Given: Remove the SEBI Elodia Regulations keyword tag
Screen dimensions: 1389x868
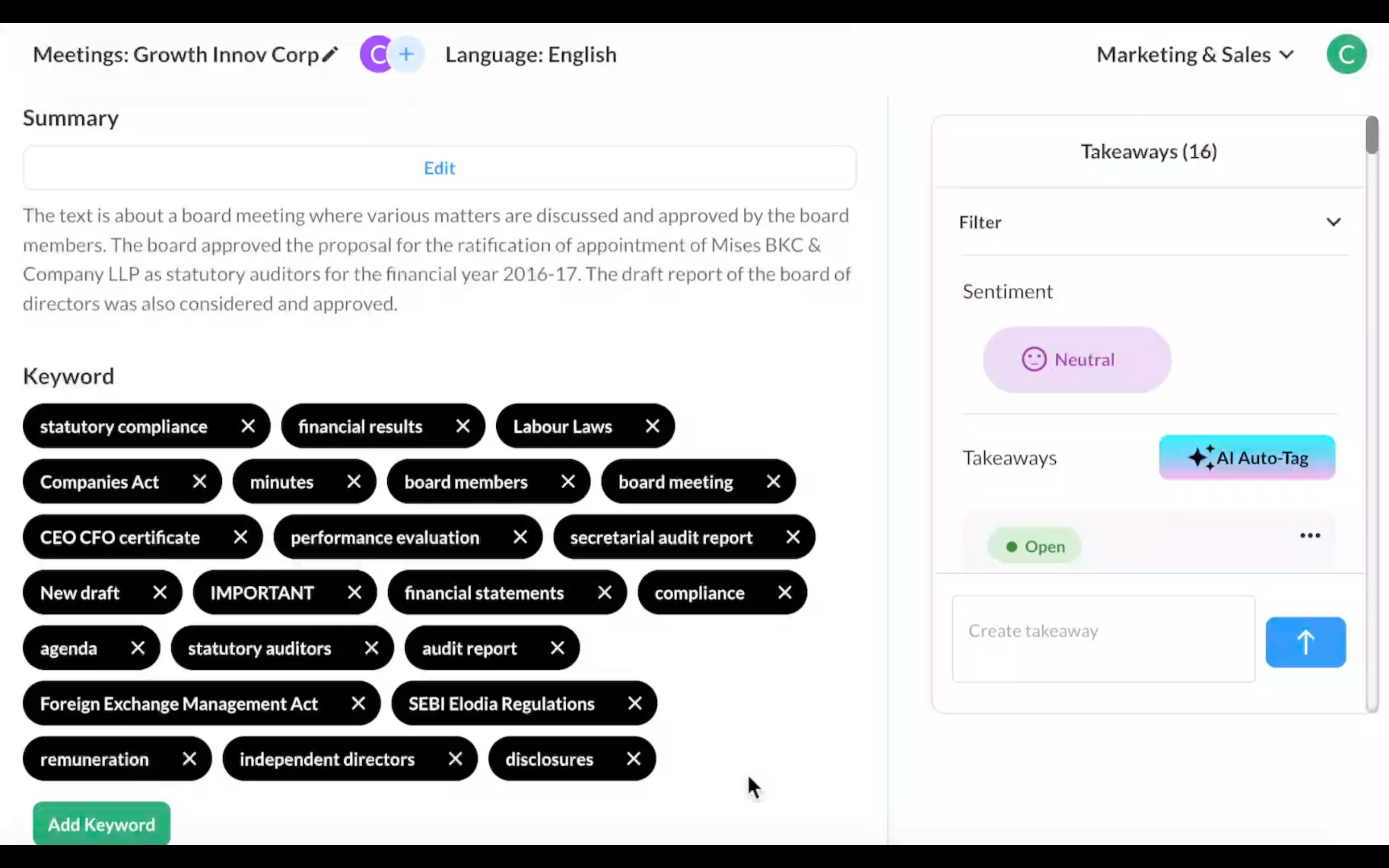Looking at the screenshot, I should [635, 704].
